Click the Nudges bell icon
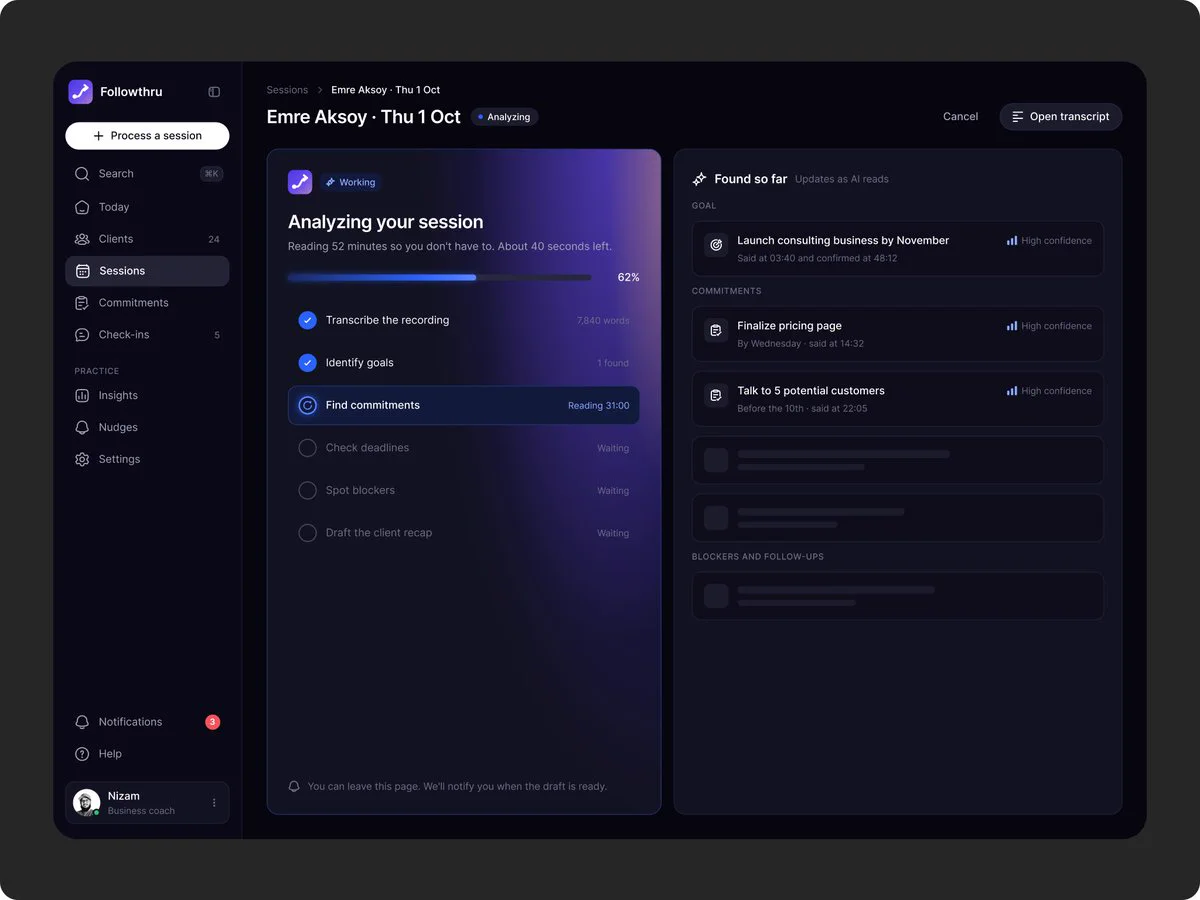Viewport: 1200px width, 900px height. (x=82, y=427)
